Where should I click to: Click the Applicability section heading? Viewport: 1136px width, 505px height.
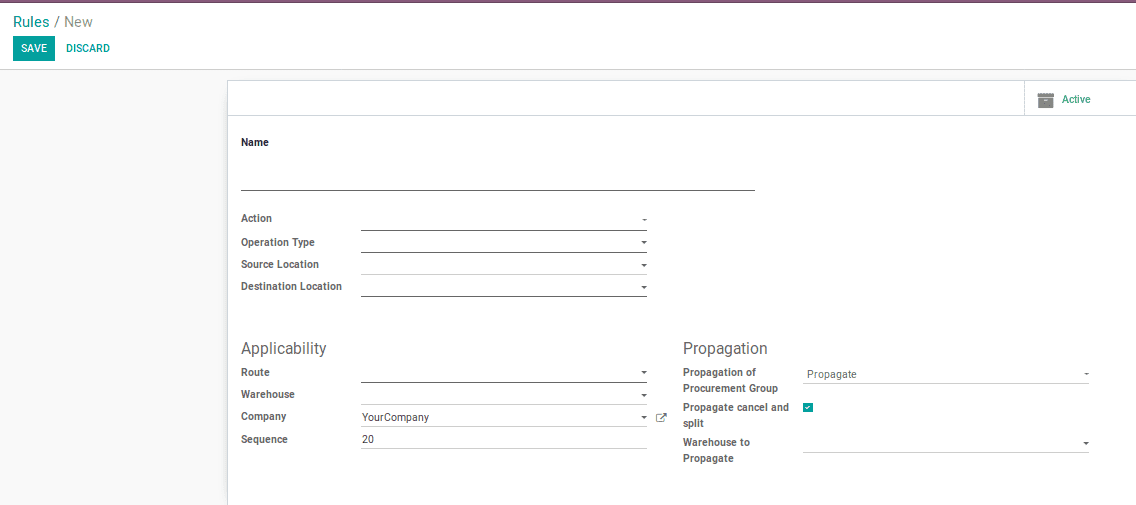tap(283, 349)
